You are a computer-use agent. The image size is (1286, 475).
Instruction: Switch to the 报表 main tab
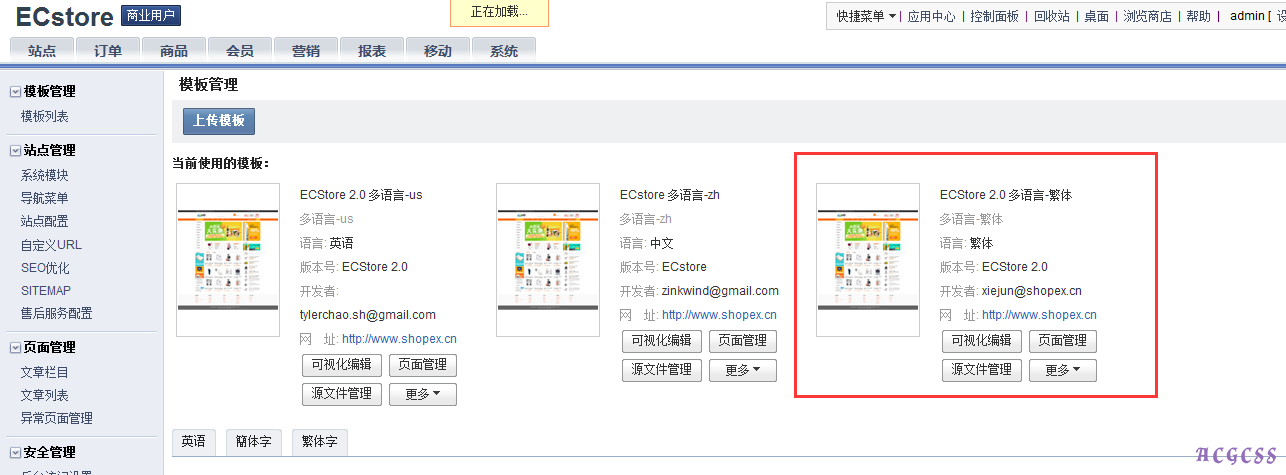click(372, 51)
